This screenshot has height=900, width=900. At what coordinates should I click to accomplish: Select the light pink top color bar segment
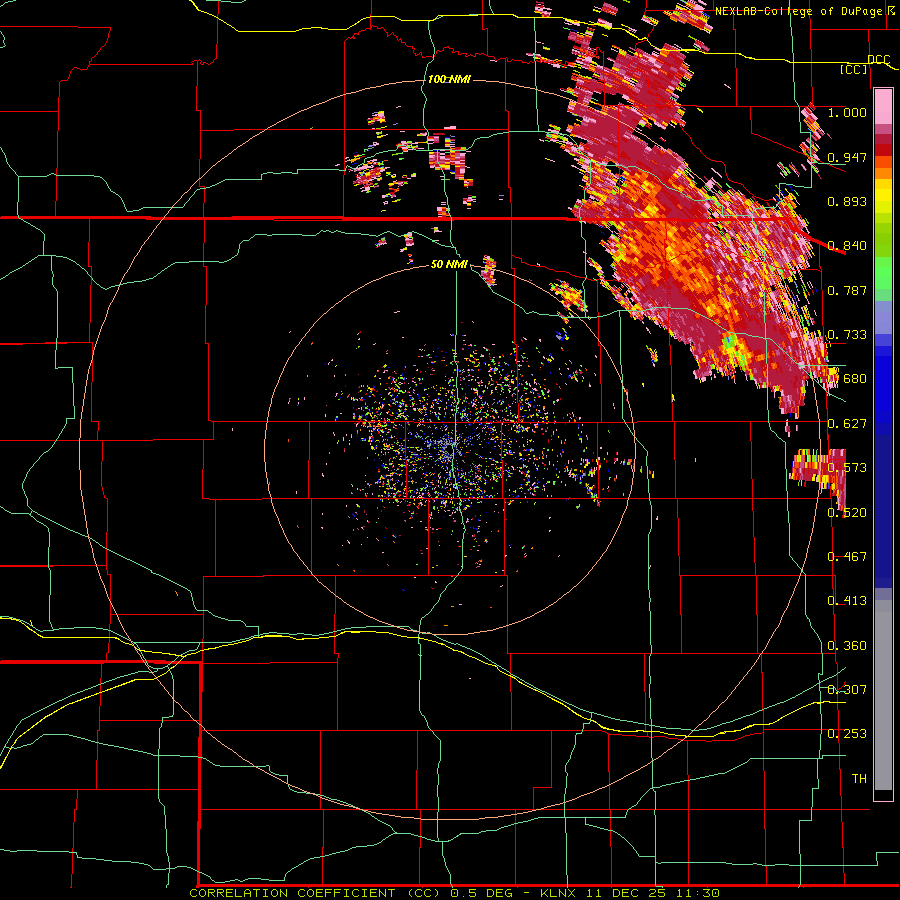pos(883,106)
